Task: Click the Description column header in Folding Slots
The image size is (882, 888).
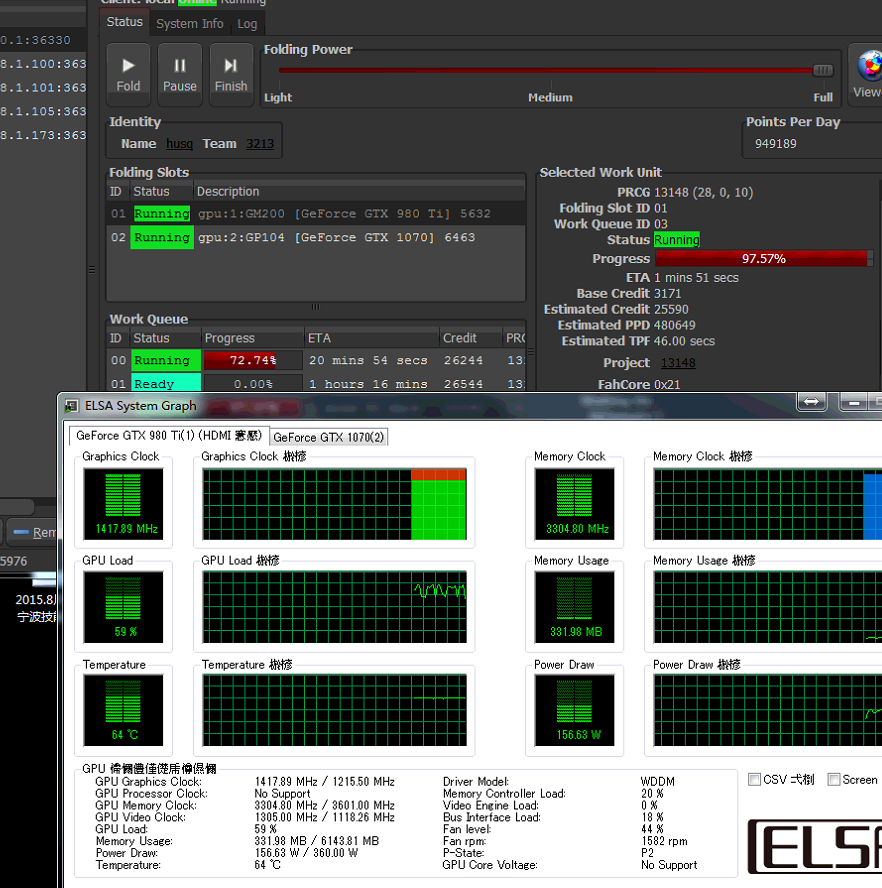Action: coord(359,191)
